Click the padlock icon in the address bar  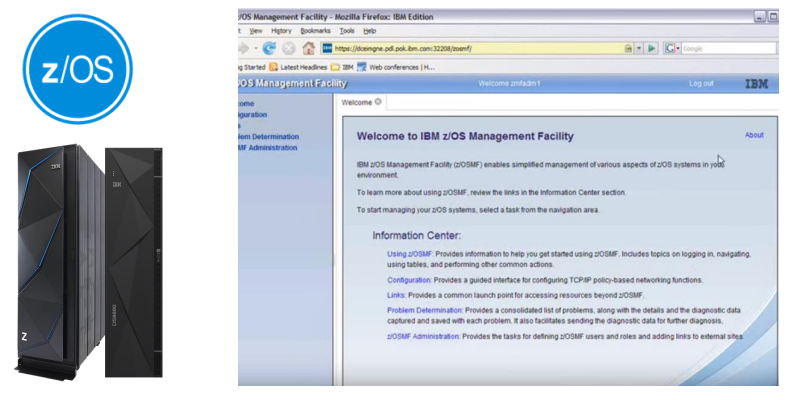coord(628,49)
